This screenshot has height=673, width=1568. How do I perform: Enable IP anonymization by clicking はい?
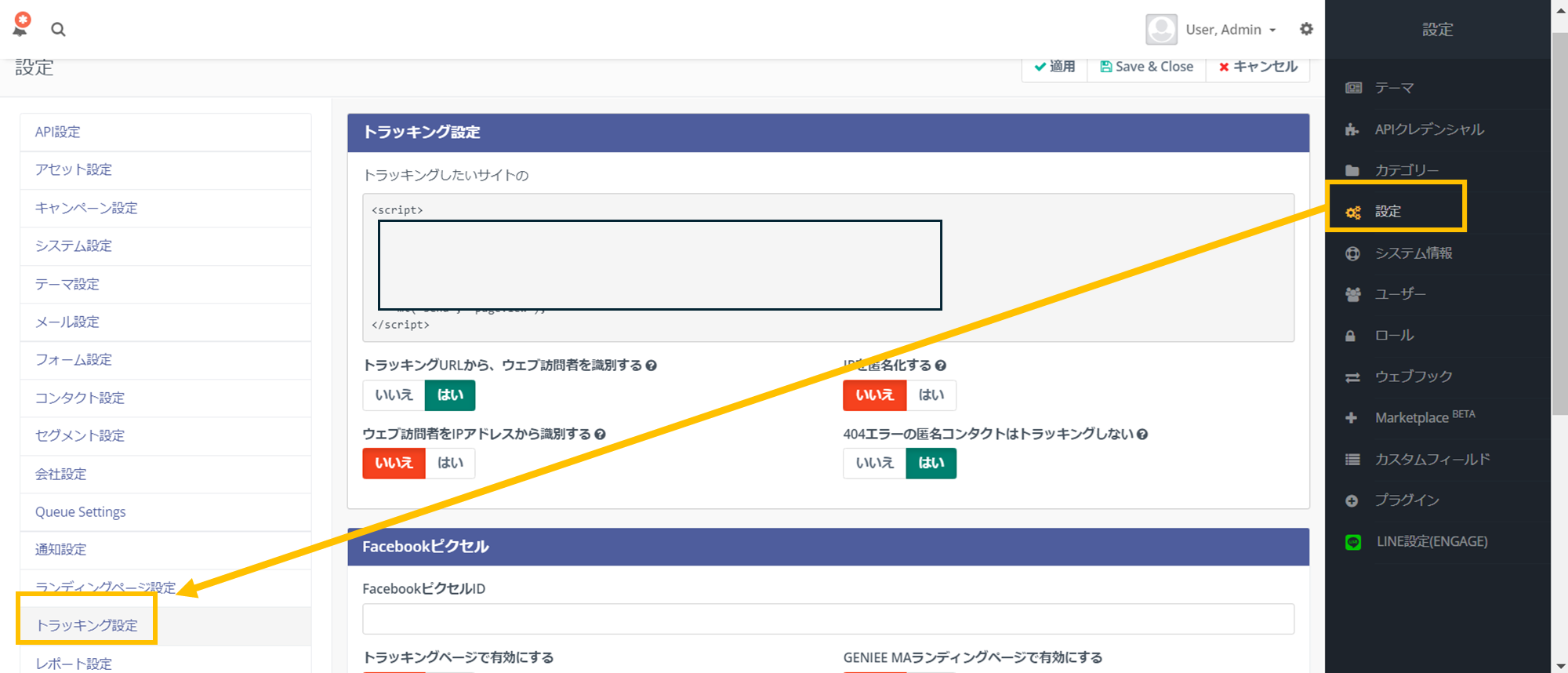[931, 395]
